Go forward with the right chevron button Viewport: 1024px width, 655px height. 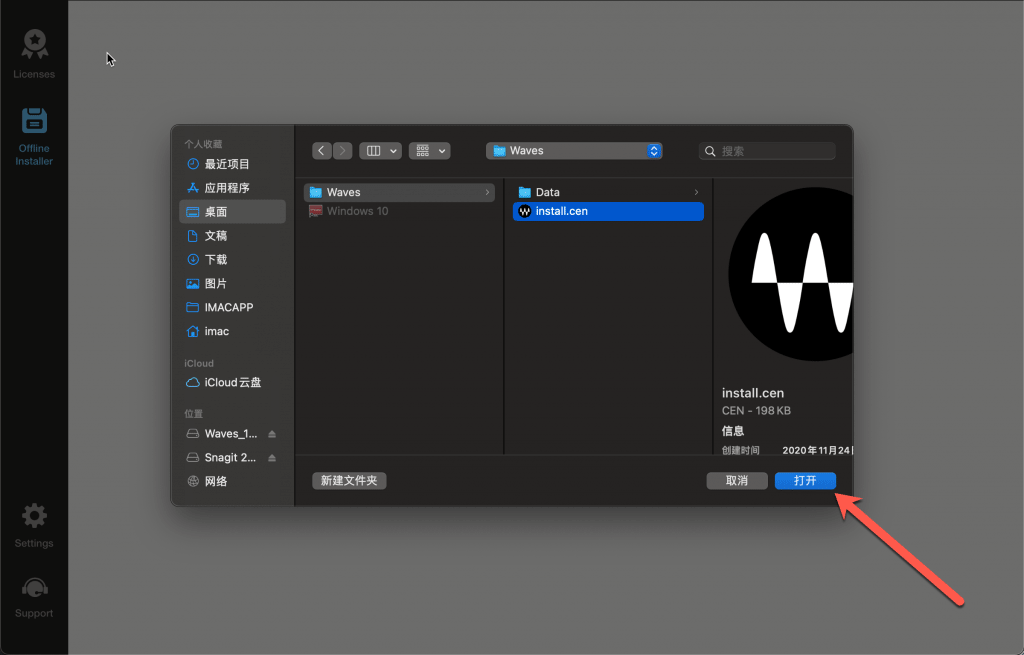coord(342,151)
